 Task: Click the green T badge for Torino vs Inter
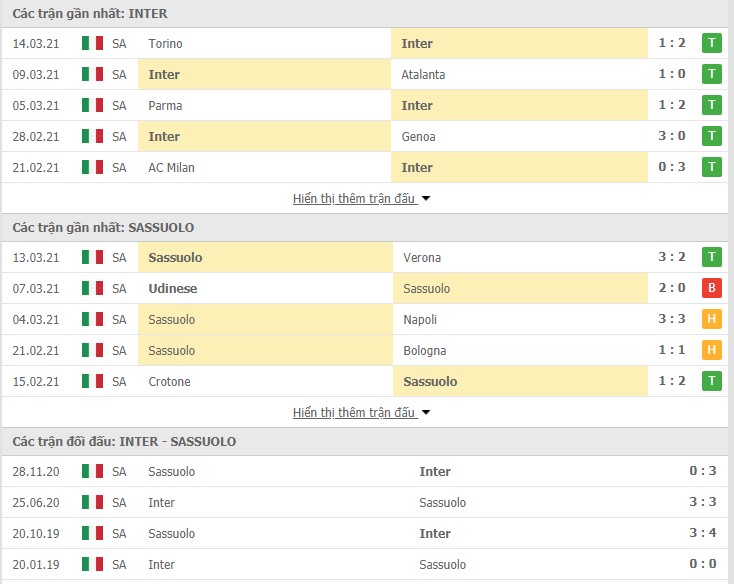coord(712,43)
